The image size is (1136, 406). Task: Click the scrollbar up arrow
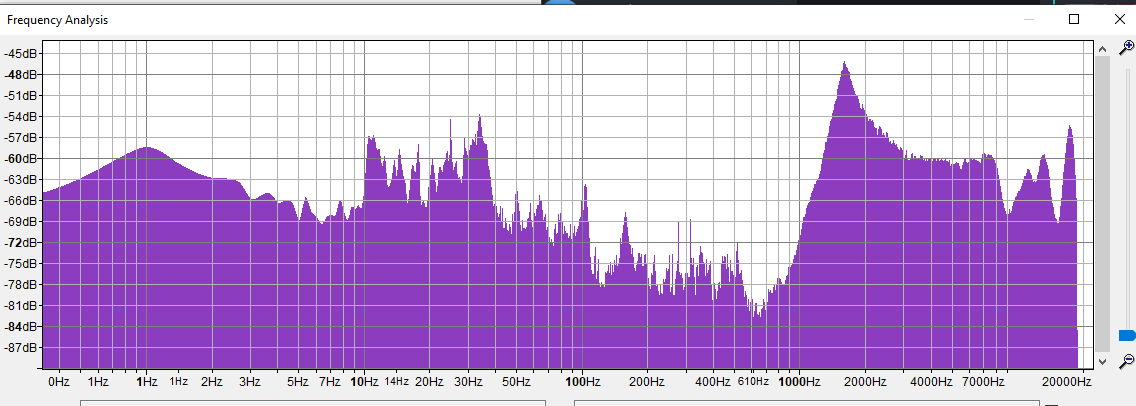(1102, 49)
